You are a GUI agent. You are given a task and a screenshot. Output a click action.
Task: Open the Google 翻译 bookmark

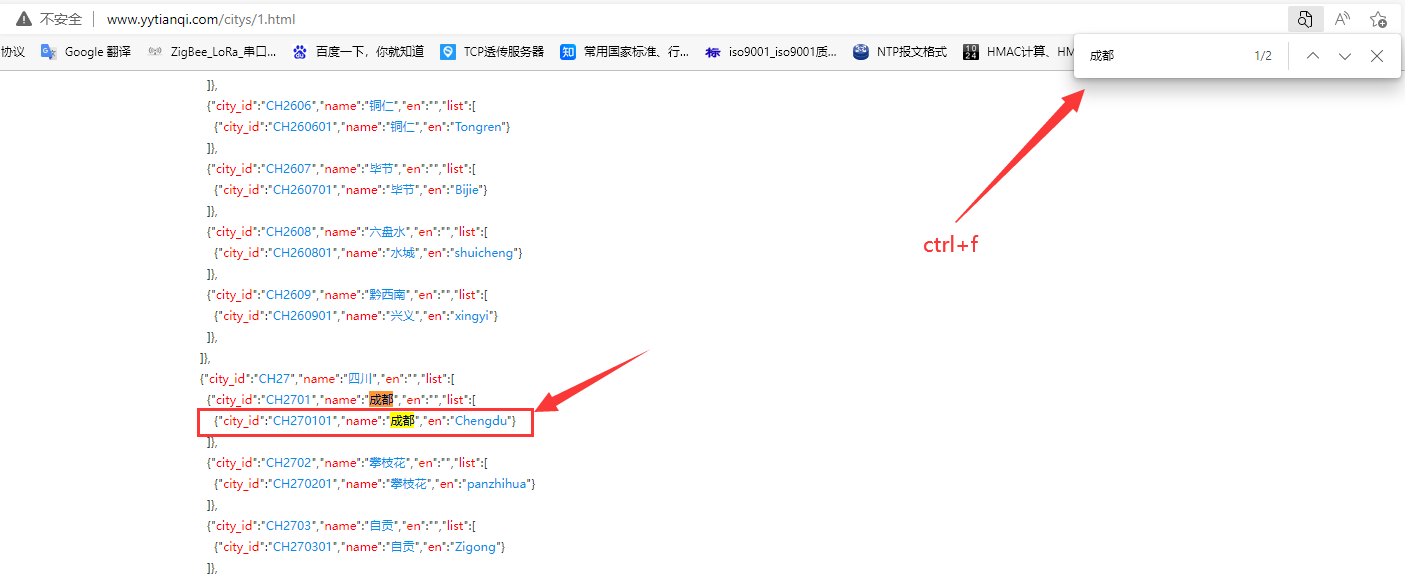[86, 52]
